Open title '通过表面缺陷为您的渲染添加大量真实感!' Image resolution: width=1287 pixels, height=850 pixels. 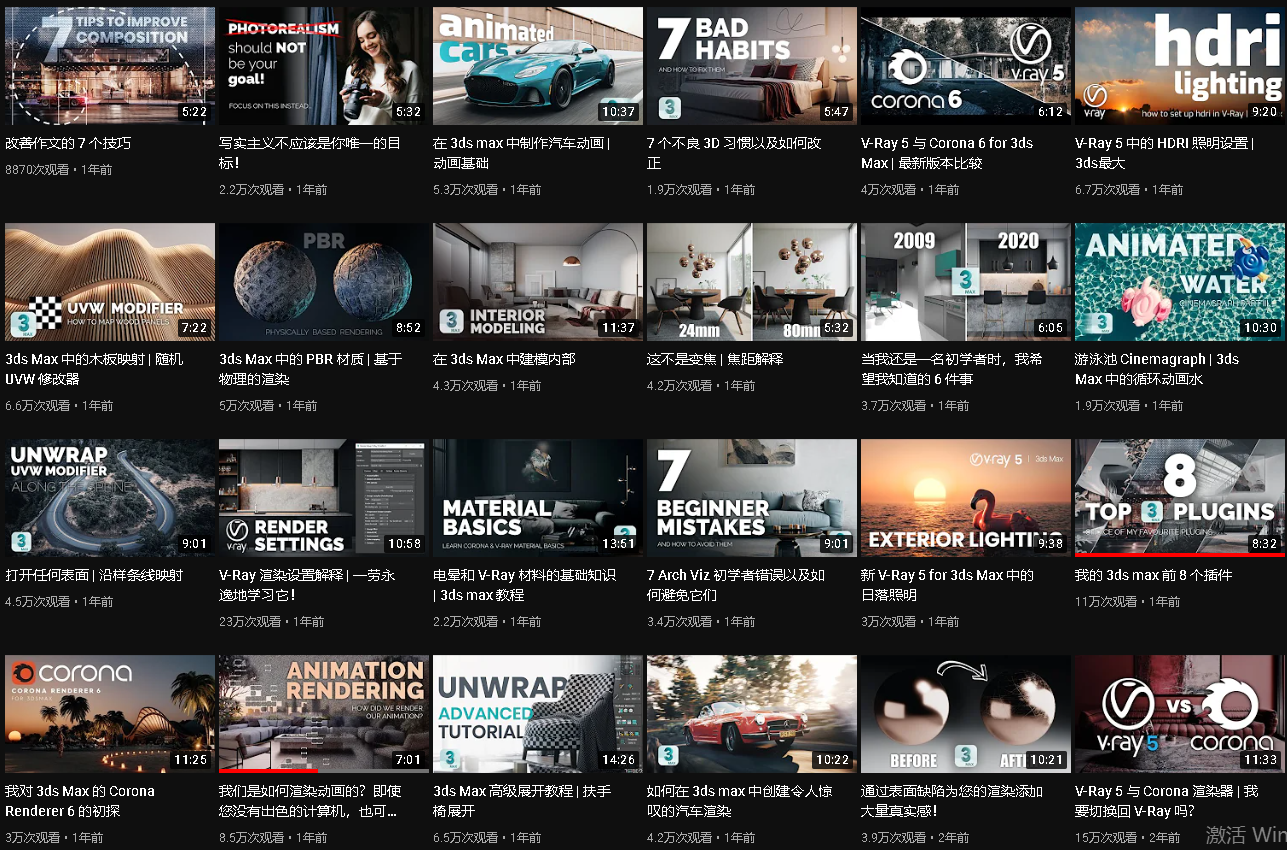(952, 801)
